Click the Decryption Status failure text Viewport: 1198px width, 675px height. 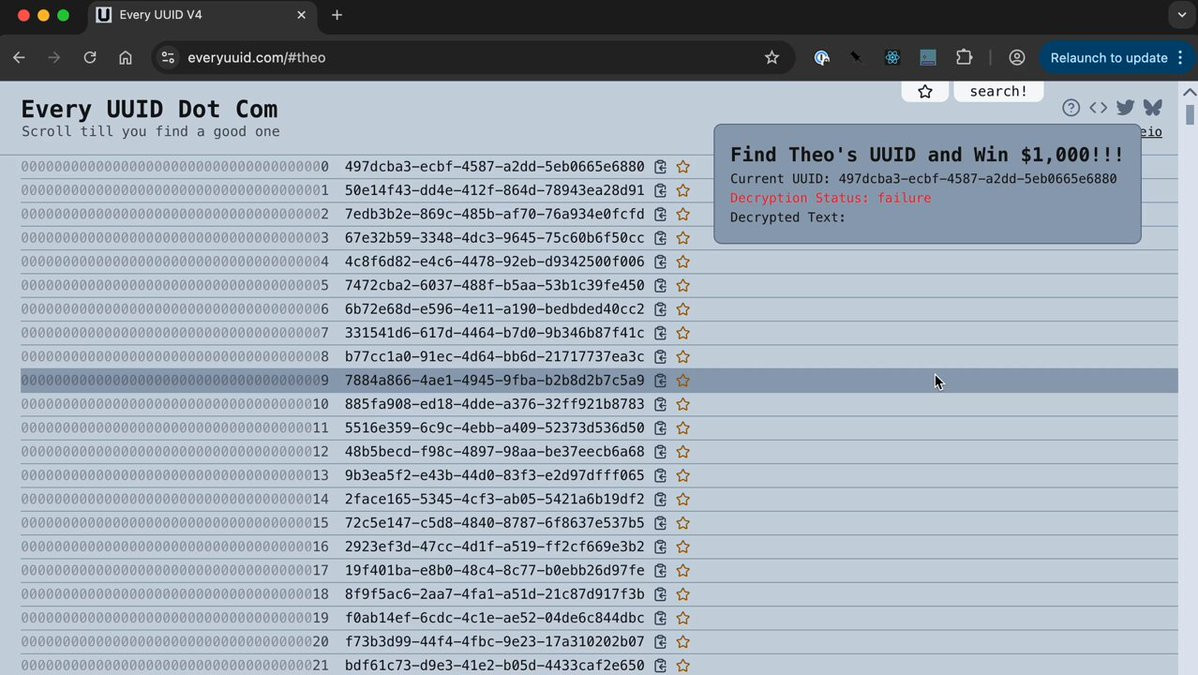[831, 198]
